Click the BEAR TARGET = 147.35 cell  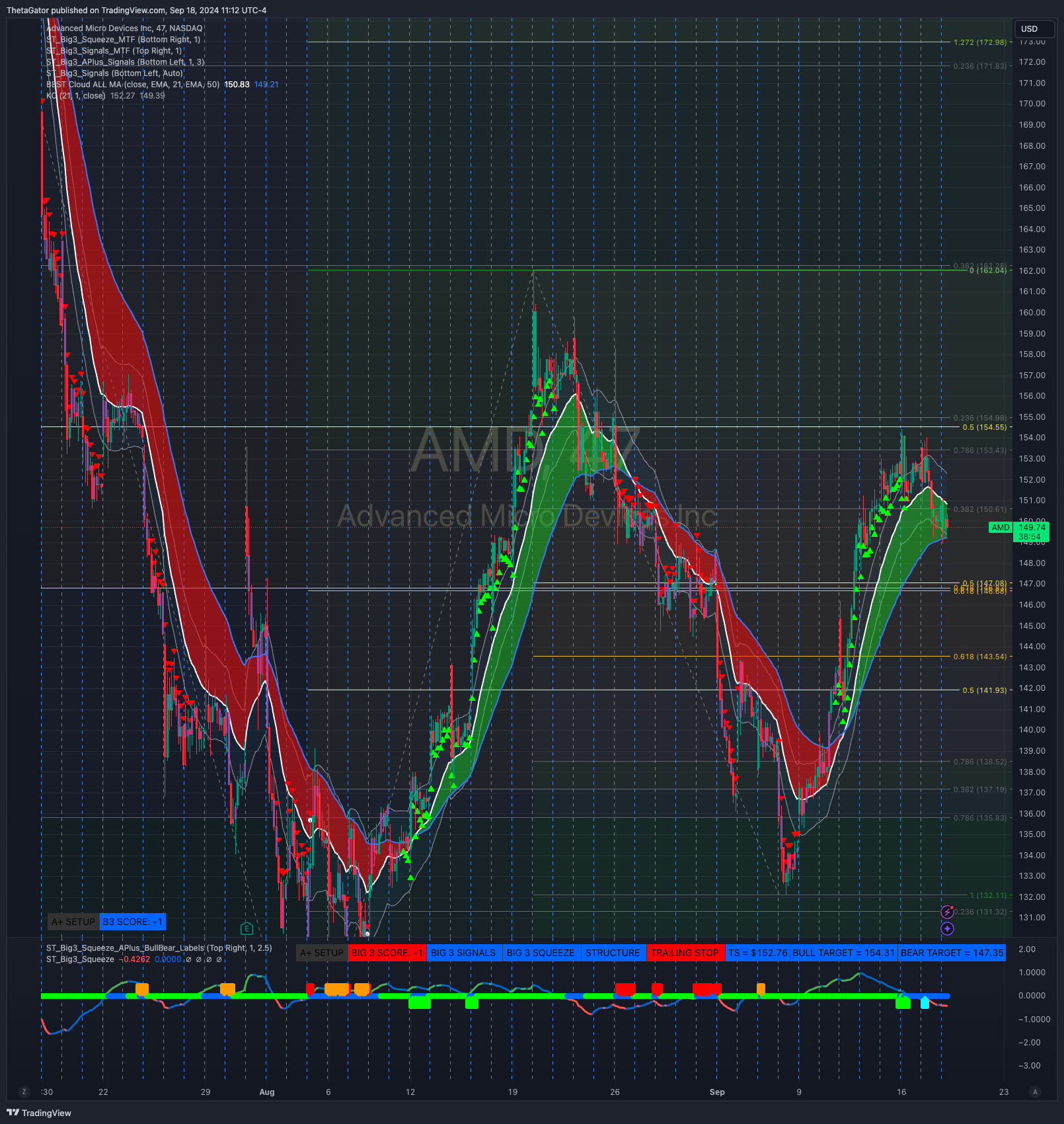pos(952,953)
